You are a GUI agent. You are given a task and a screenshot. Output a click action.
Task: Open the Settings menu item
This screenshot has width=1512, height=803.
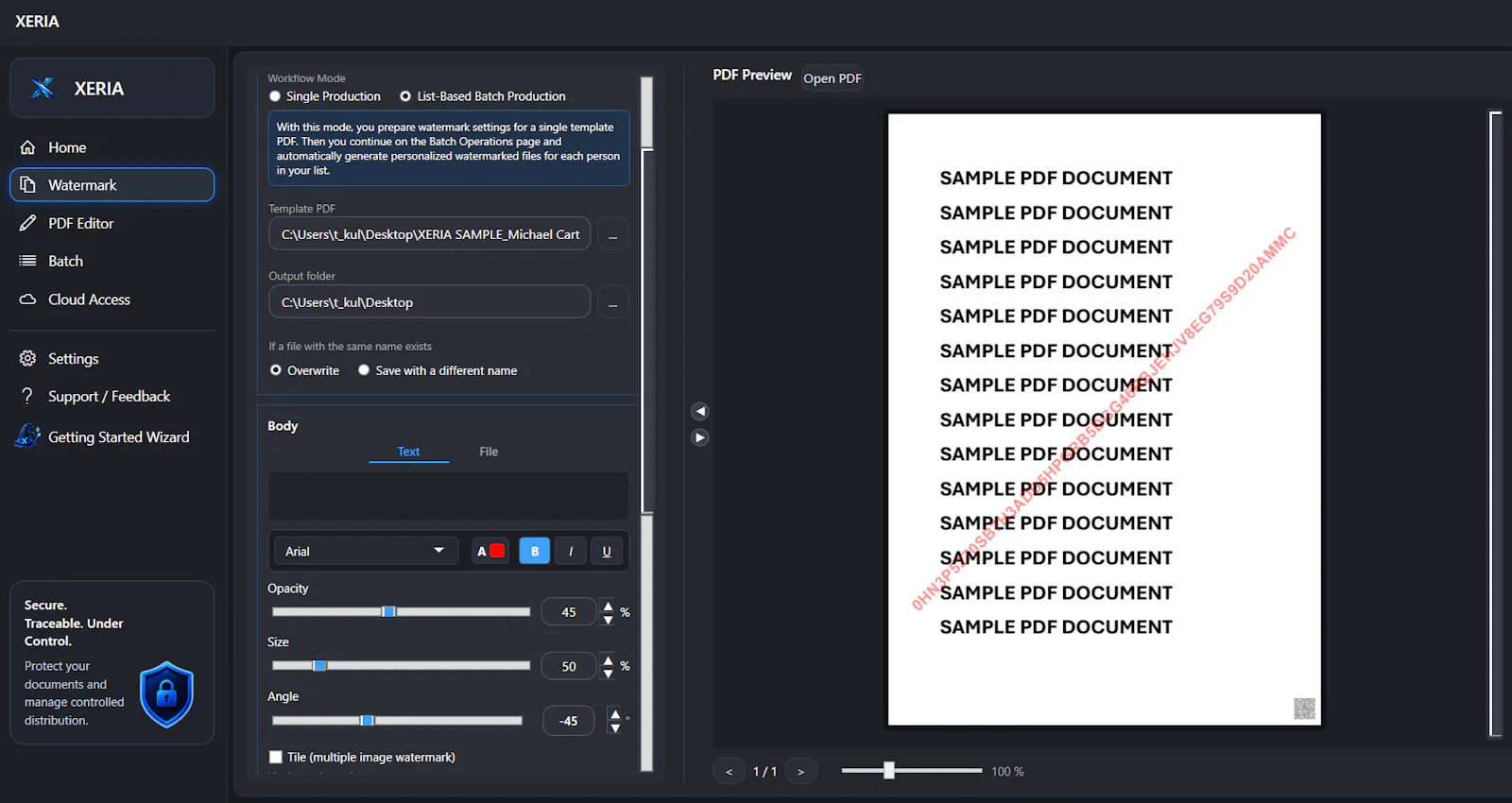click(x=112, y=358)
